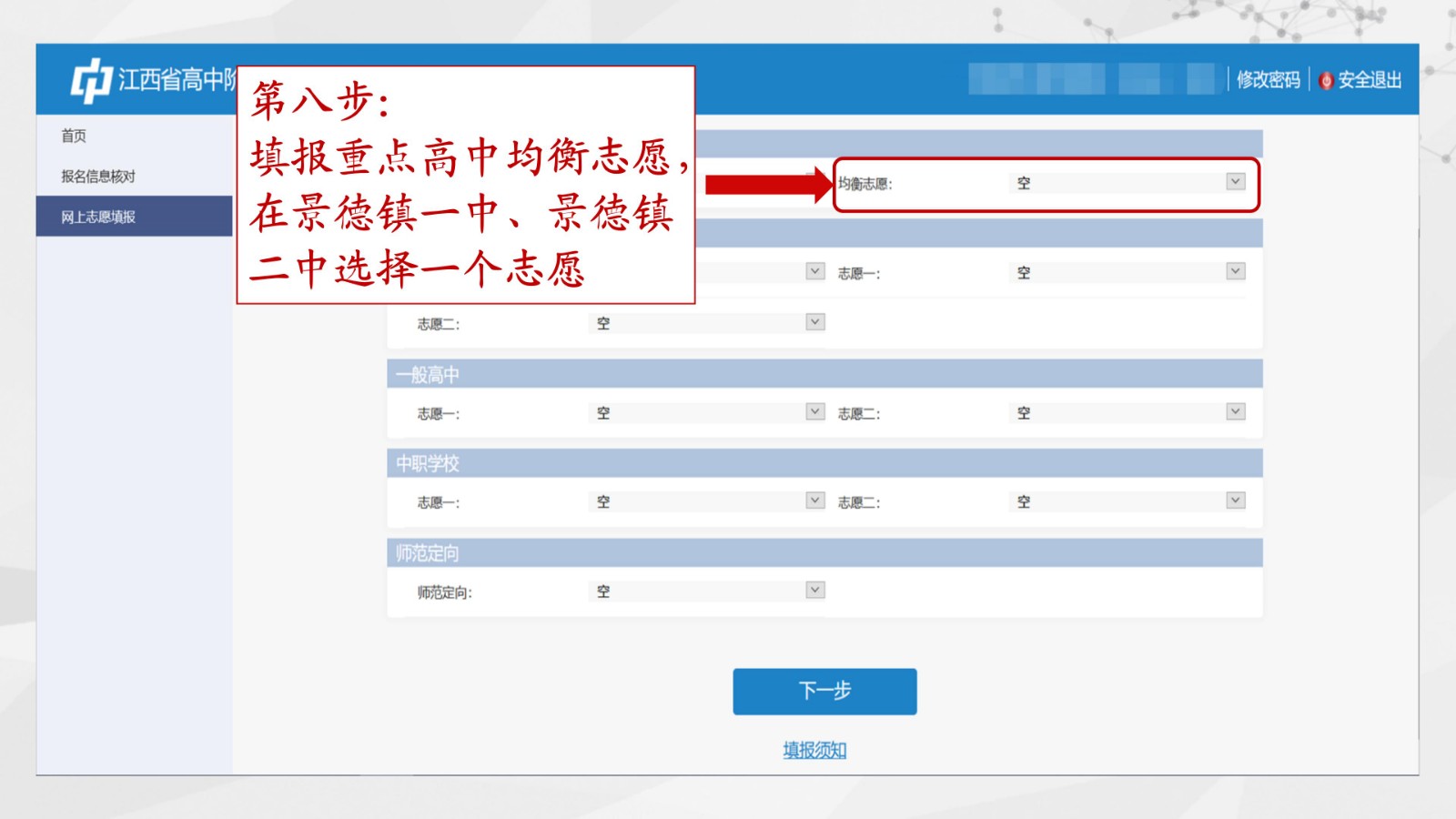This screenshot has height=819, width=1456.
Task: Click the Jiangxi portal logo icon
Action: [x=91, y=80]
